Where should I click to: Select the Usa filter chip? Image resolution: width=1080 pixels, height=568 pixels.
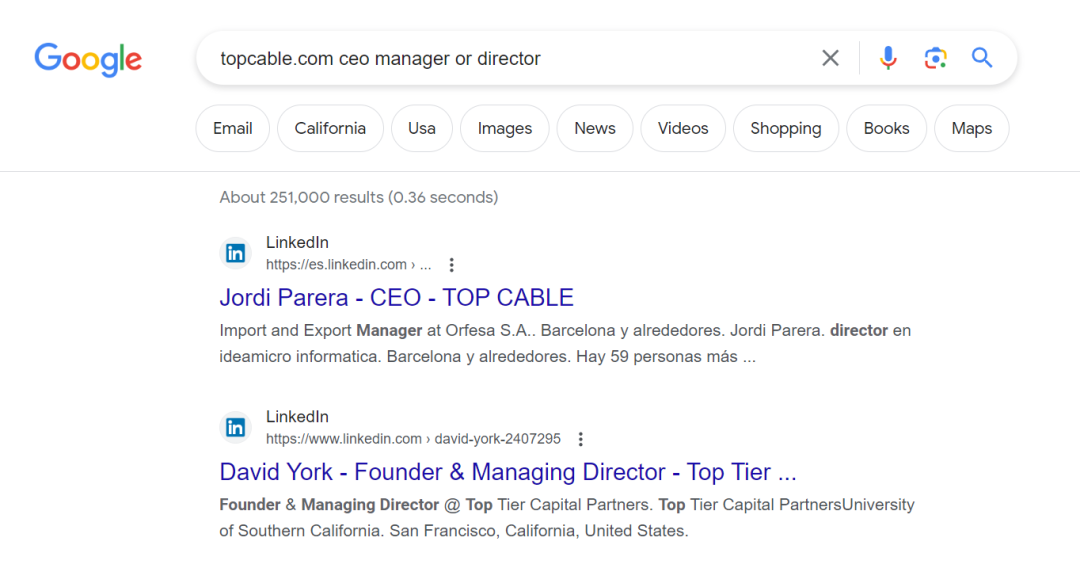(422, 128)
